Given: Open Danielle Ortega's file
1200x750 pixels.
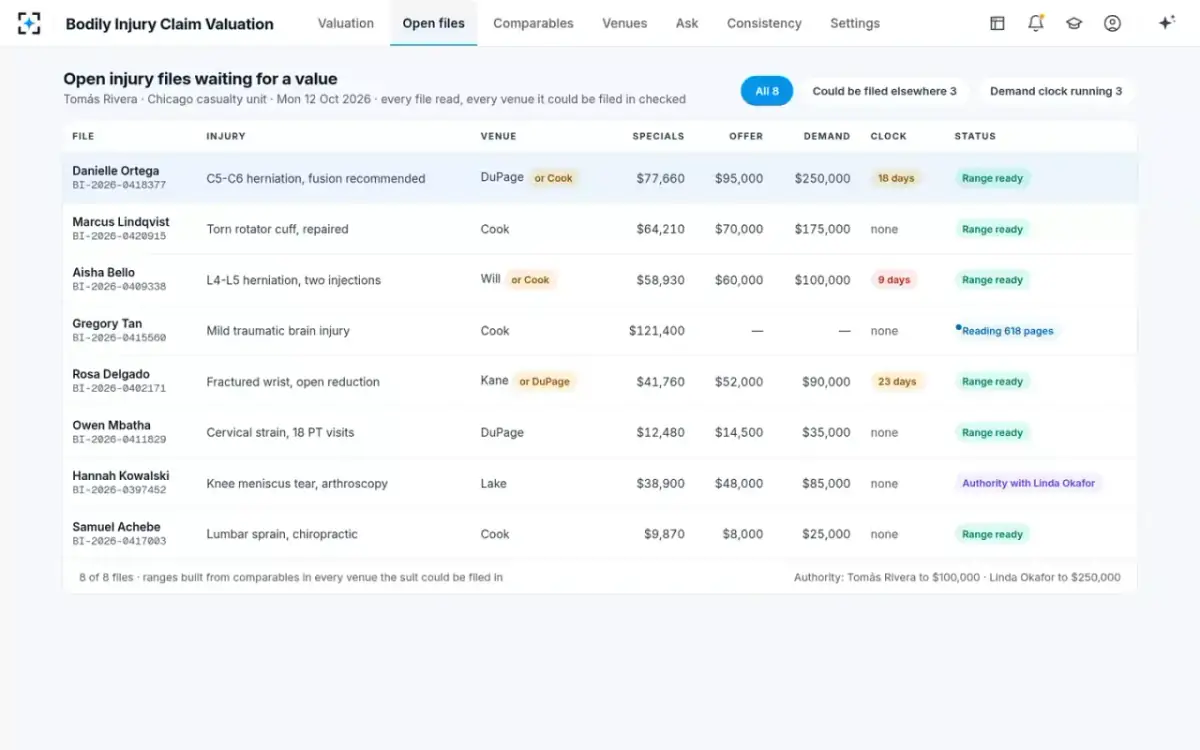Looking at the screenshot, I should (x=600, y=178).
